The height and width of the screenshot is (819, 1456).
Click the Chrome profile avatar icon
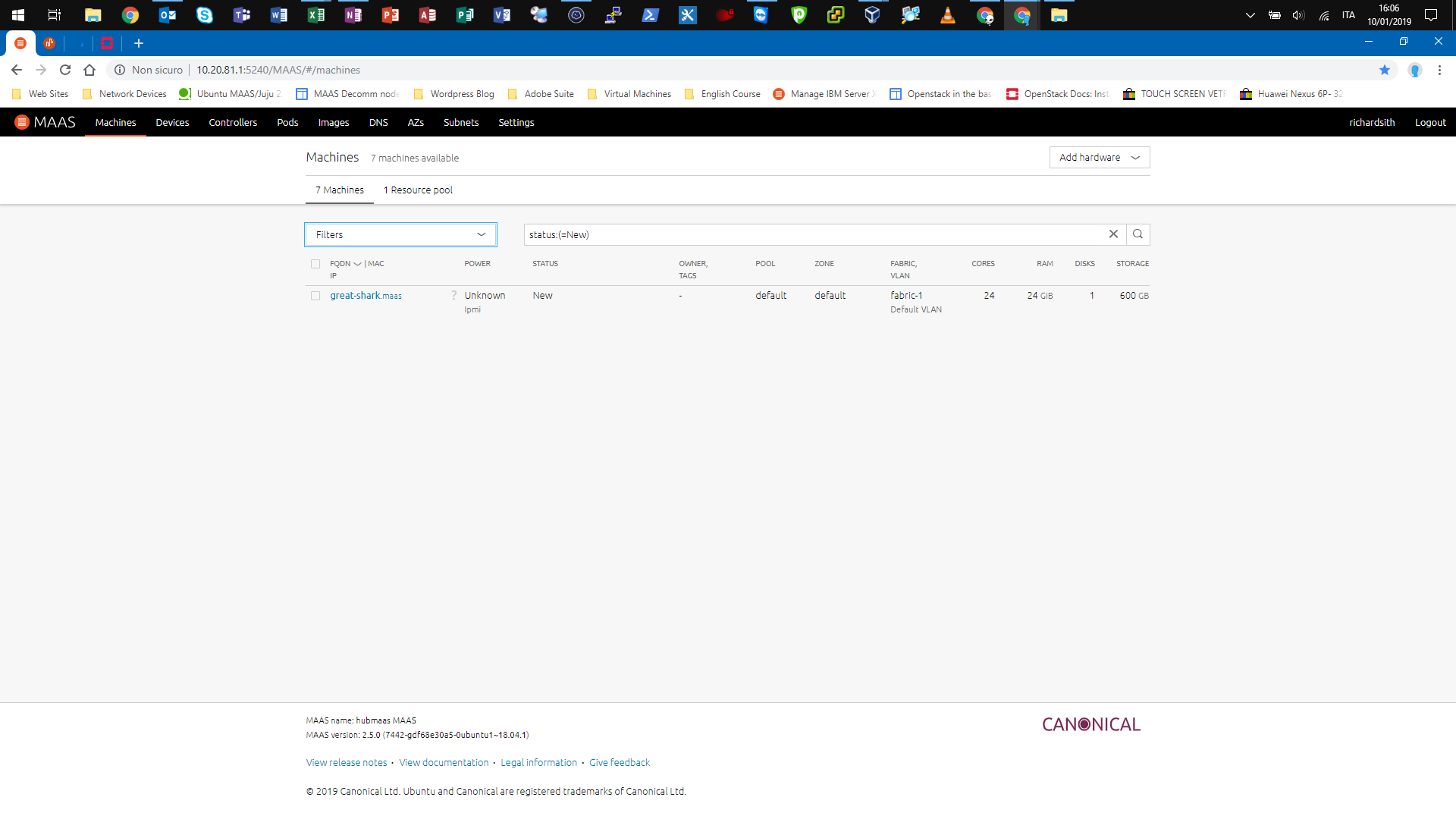coord(1414,70)
